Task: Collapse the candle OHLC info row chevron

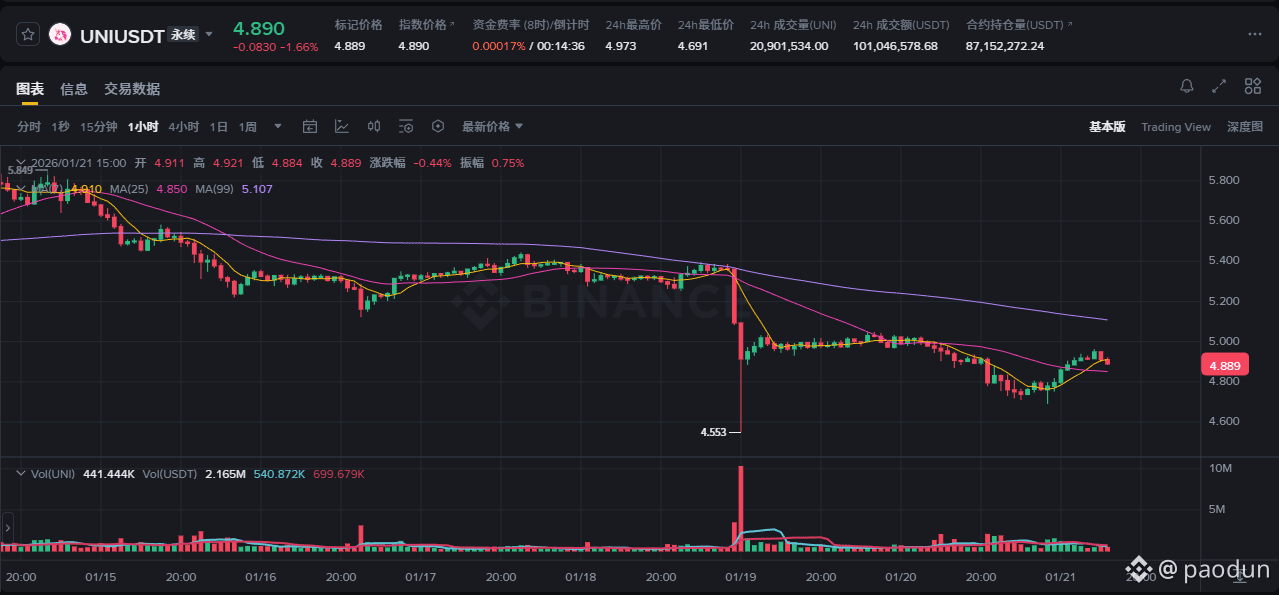Action: tap(21, 162)
